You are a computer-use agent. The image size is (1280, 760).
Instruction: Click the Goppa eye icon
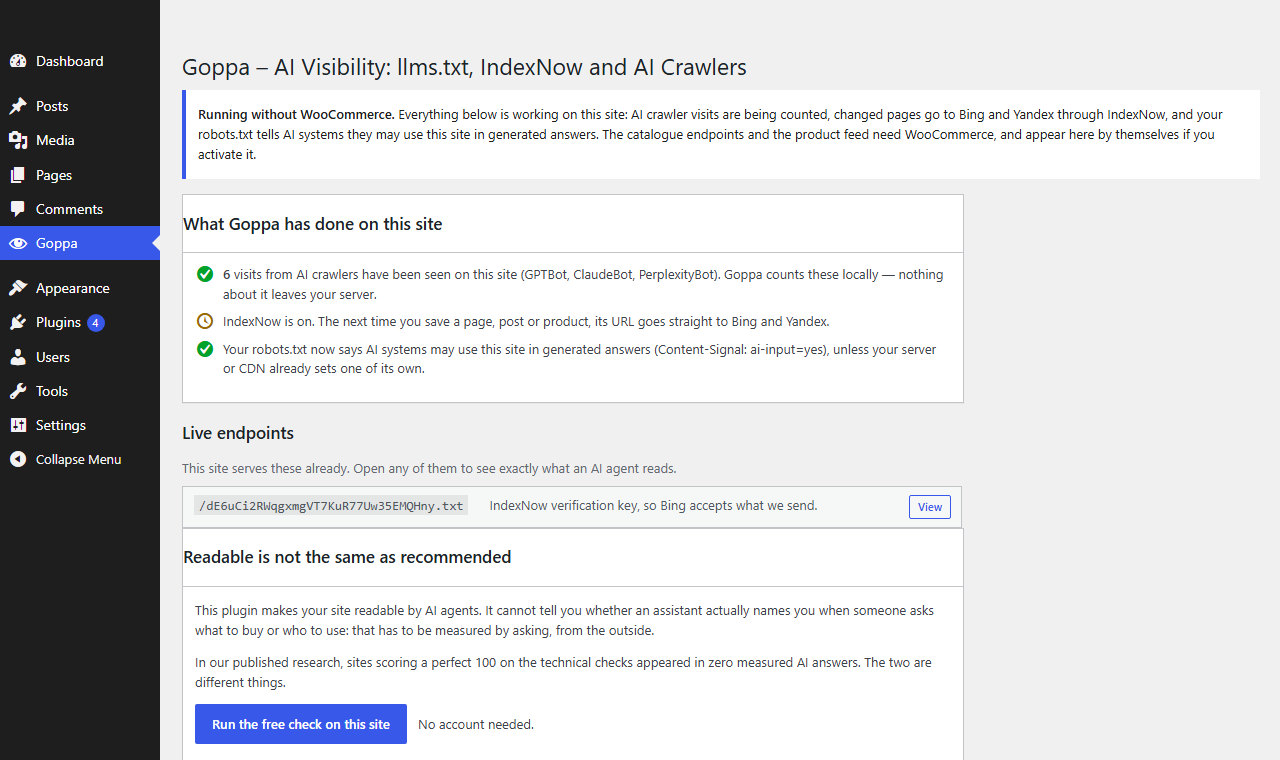(18, 243)
